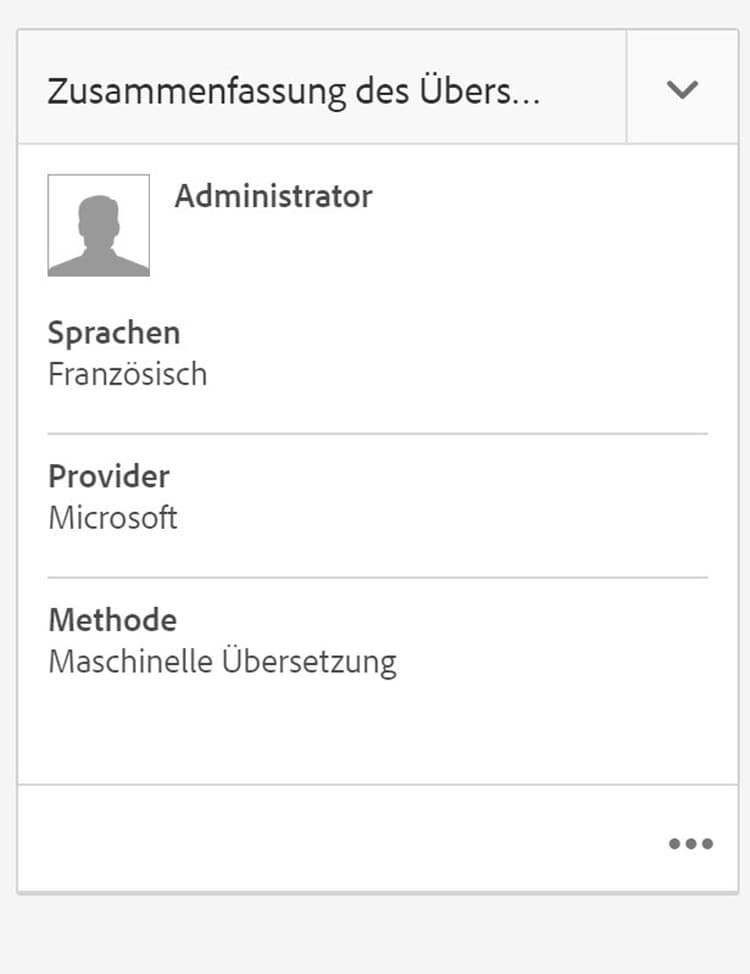This screenshot has height=974, width=750.
Task: Click the blank area right of Microsoft
Action: 450,518
